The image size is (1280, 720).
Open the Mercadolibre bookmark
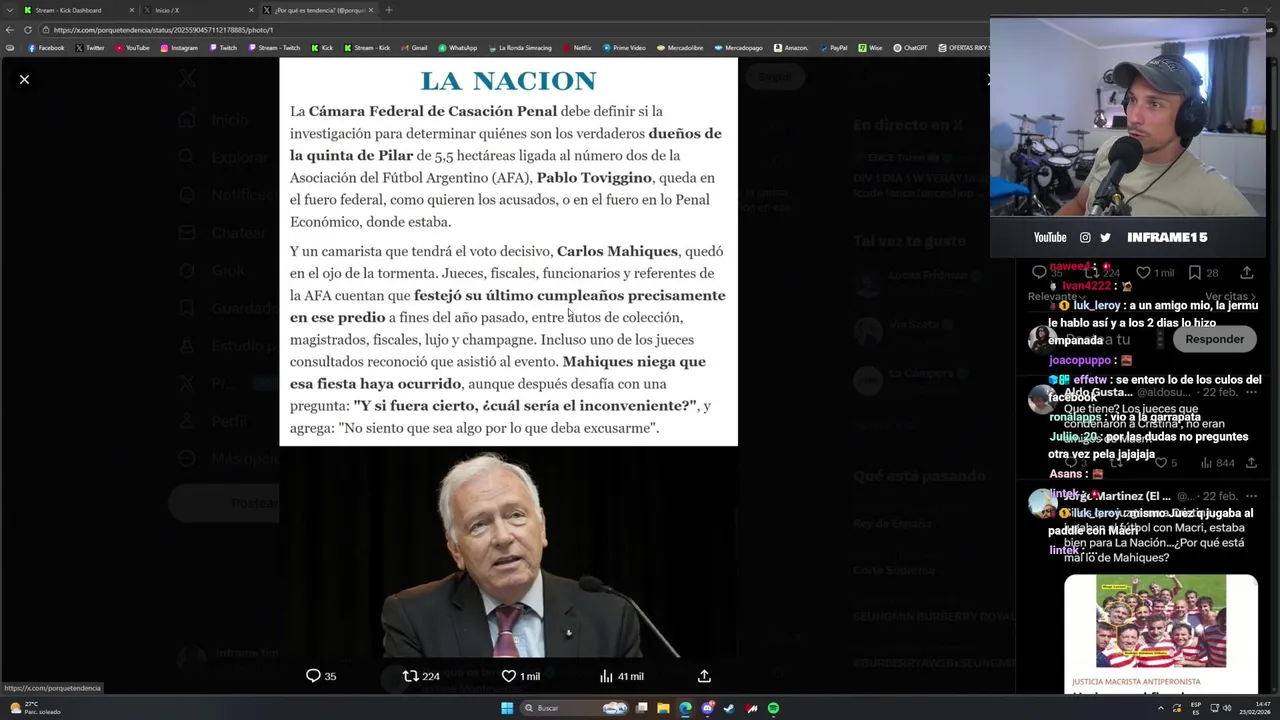point(680,48)
